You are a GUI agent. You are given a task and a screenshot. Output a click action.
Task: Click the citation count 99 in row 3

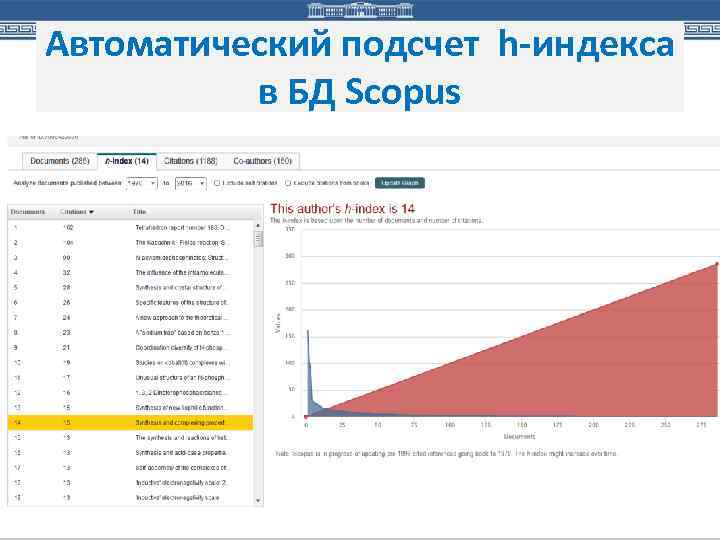67,258
